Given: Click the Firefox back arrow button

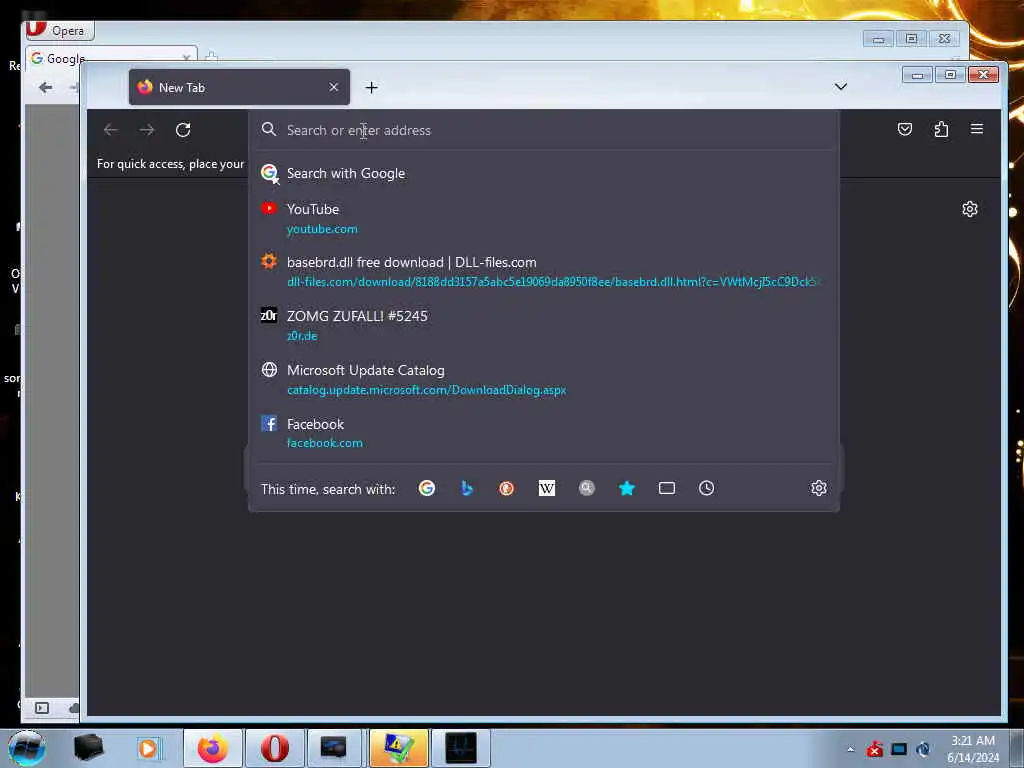Looking at the screenshot, I should (x=110, y=130).
